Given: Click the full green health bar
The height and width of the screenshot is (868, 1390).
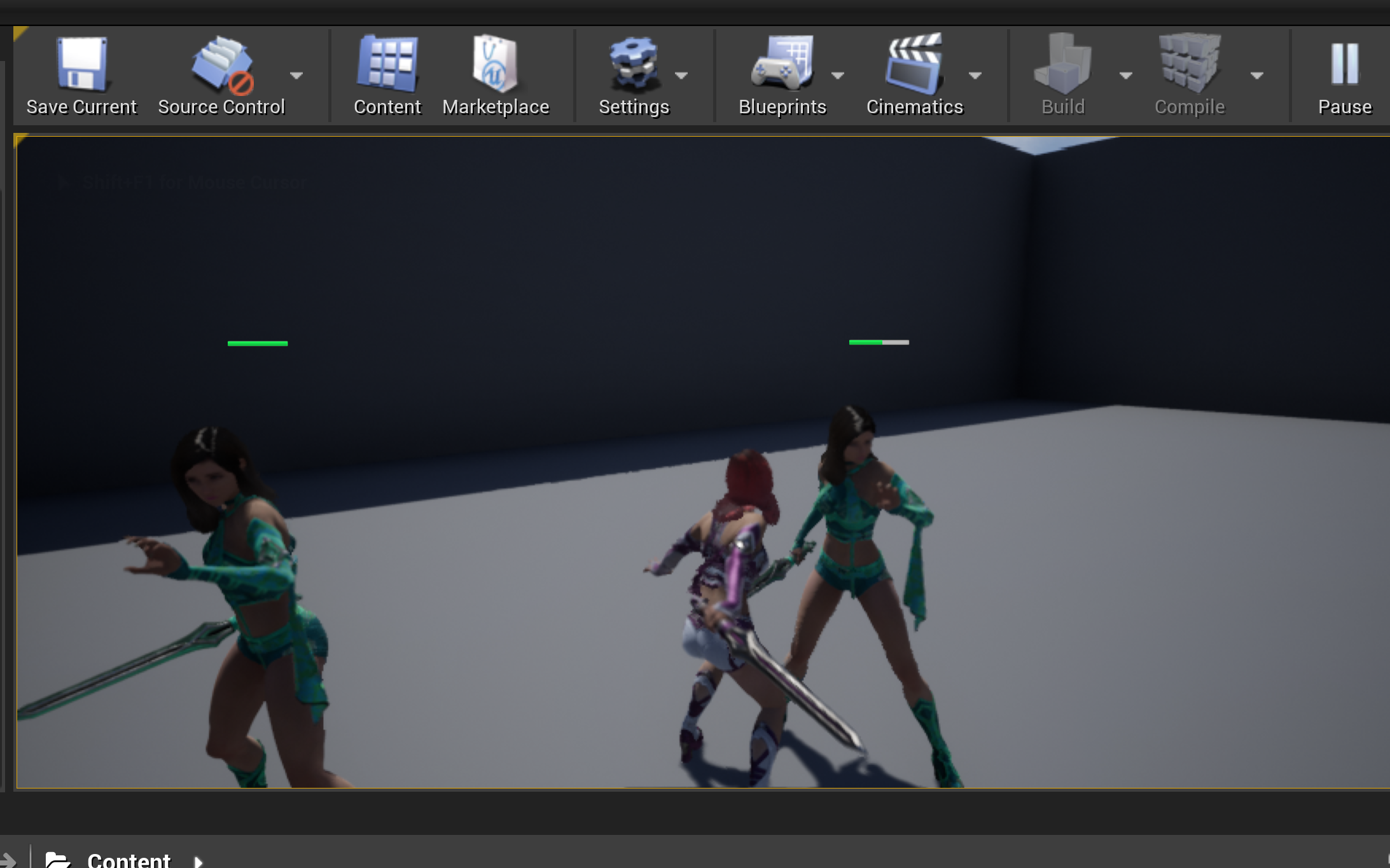Looking at the screenshot, I should [x=256, y=343].
